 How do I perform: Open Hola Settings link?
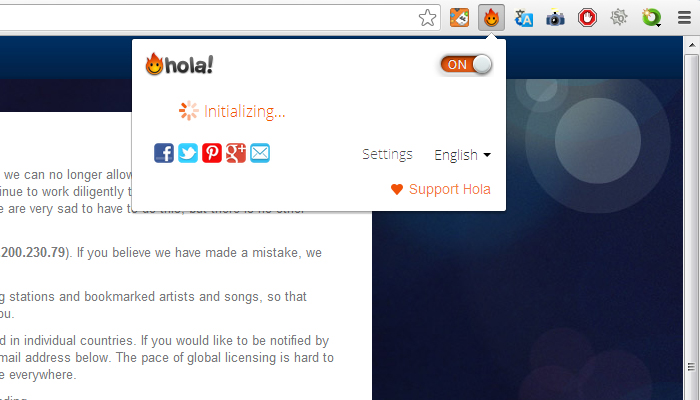[x=387, y=154]
